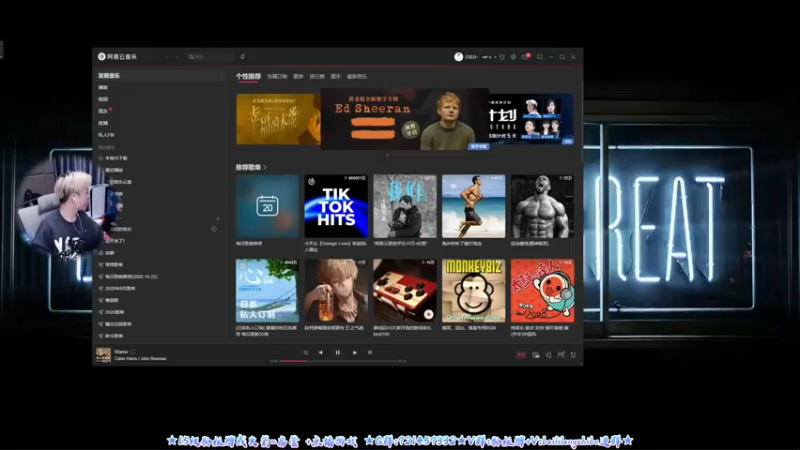Switch to the 专属定制 tab

277,77
